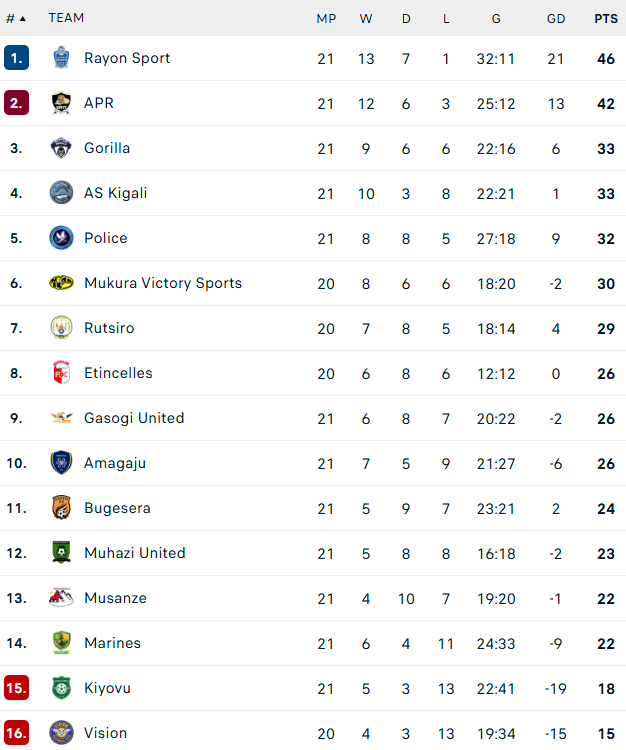Sort standings by PTS column header
Image resolution: width=626 pixels, height=750 pixels.
pos(606,18)
